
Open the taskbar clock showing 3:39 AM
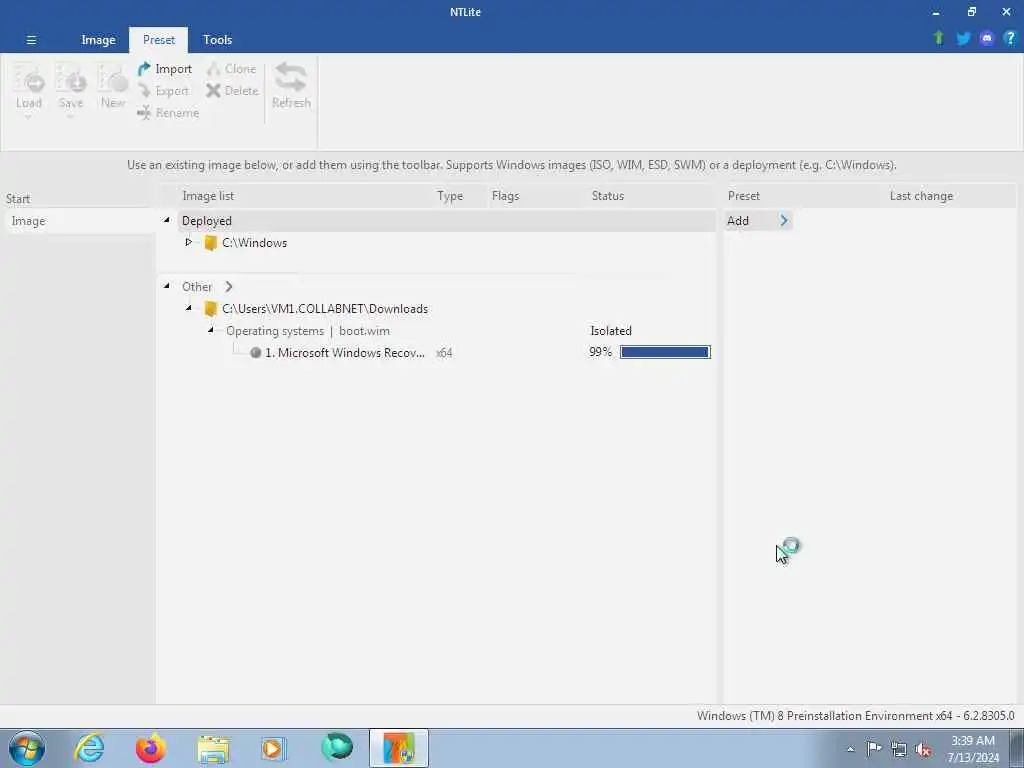click(x=973, y=749)
